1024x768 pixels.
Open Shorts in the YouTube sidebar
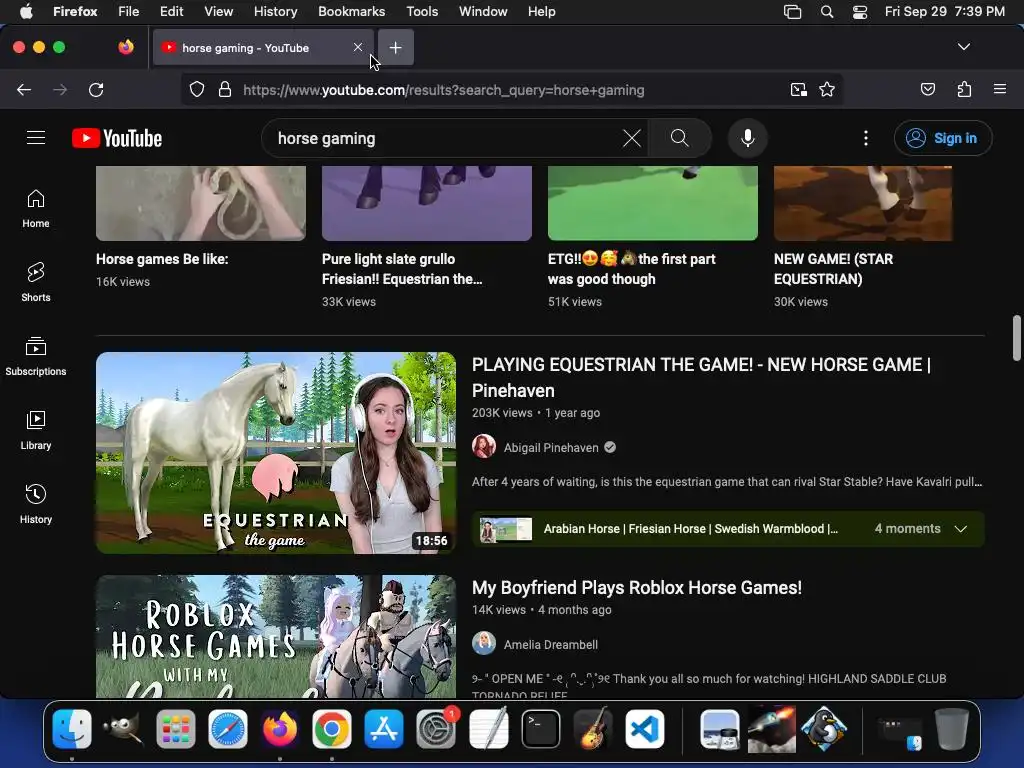coord(36,283)
